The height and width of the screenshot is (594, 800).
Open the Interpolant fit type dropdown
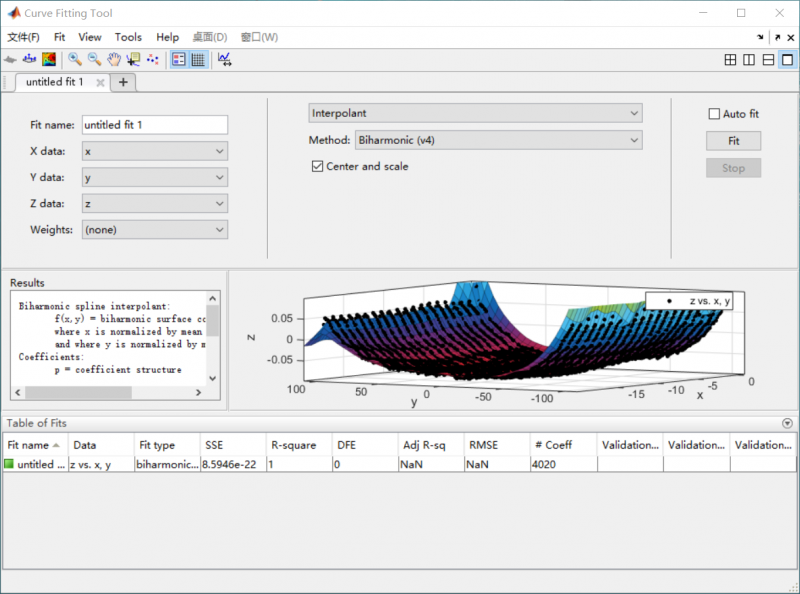[x=475, y=114]
